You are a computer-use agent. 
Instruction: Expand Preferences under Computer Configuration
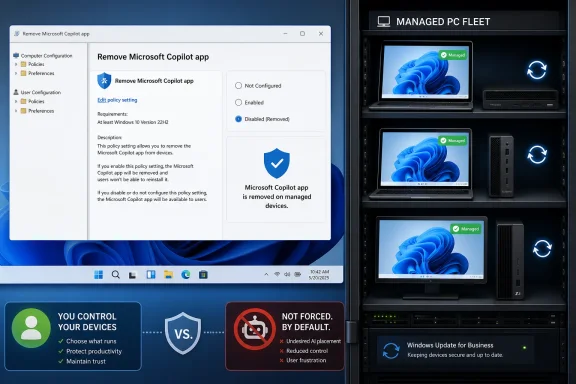pos(16,73)
